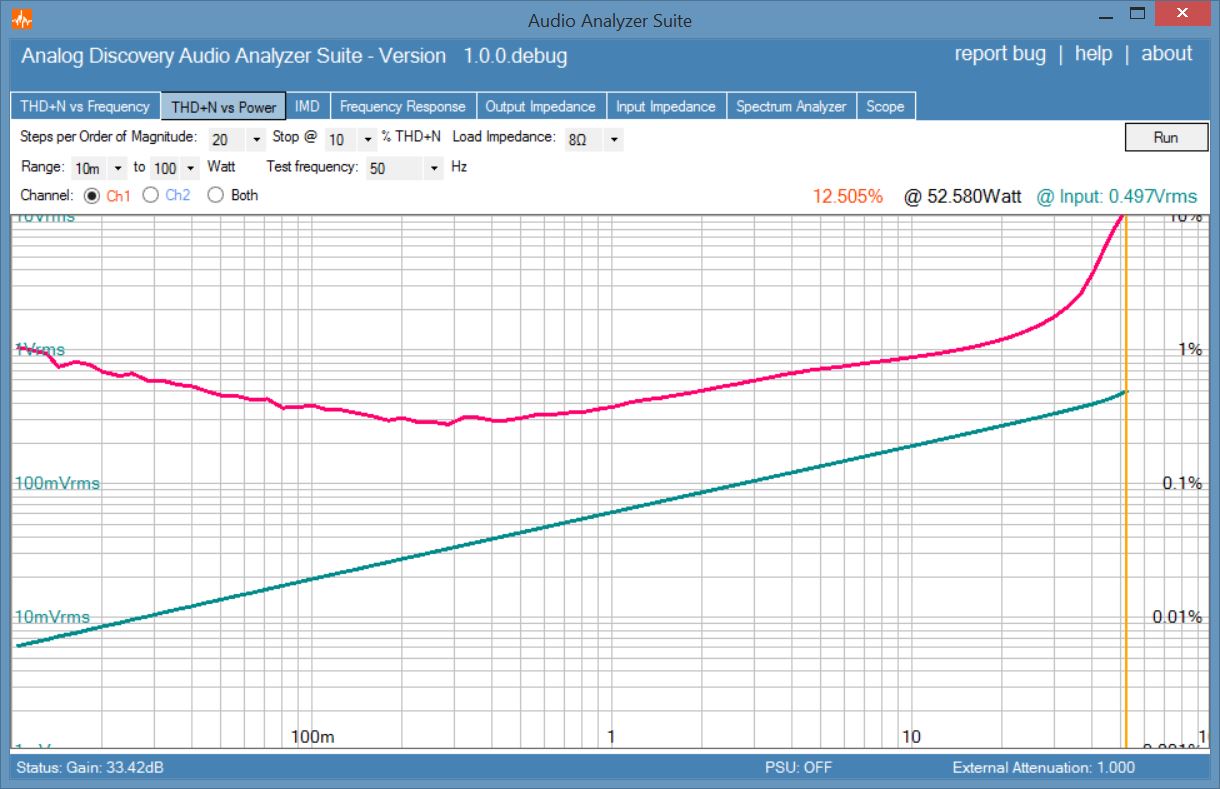Image resolution: width=1220 pixels, height=789 pixels.
Task: Click the 10mVrms axis label
Action: pos(52,617)
